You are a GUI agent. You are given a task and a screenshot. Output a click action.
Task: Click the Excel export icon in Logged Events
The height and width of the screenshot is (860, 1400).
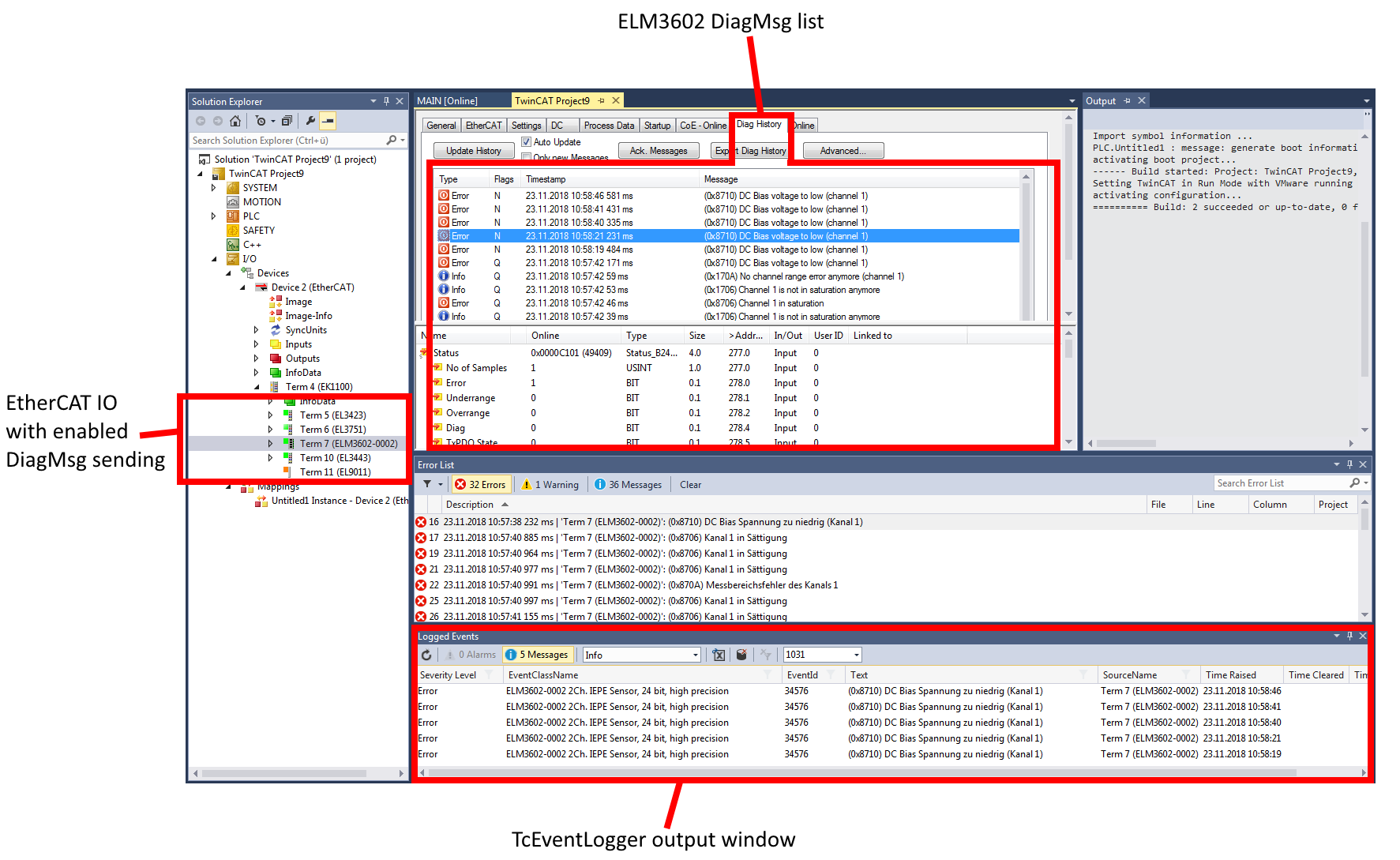[x=719, y=655]
